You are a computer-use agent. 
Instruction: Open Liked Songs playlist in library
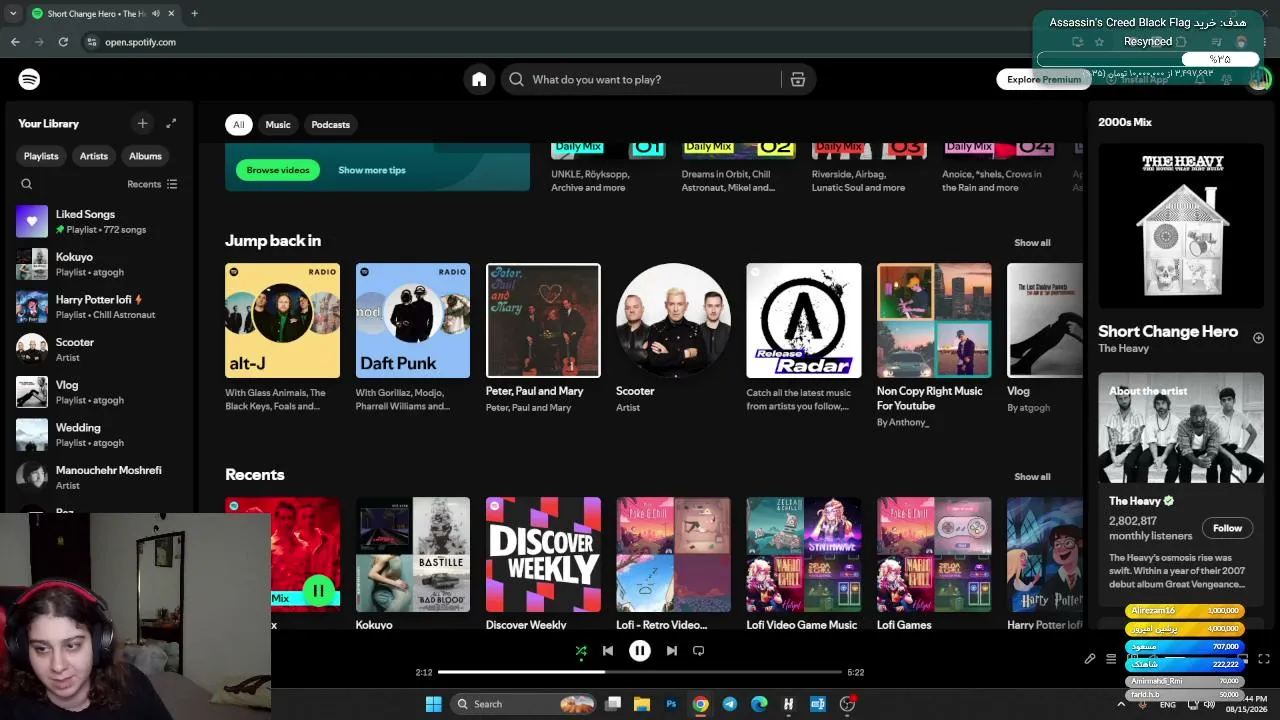[x=97, y=221]
